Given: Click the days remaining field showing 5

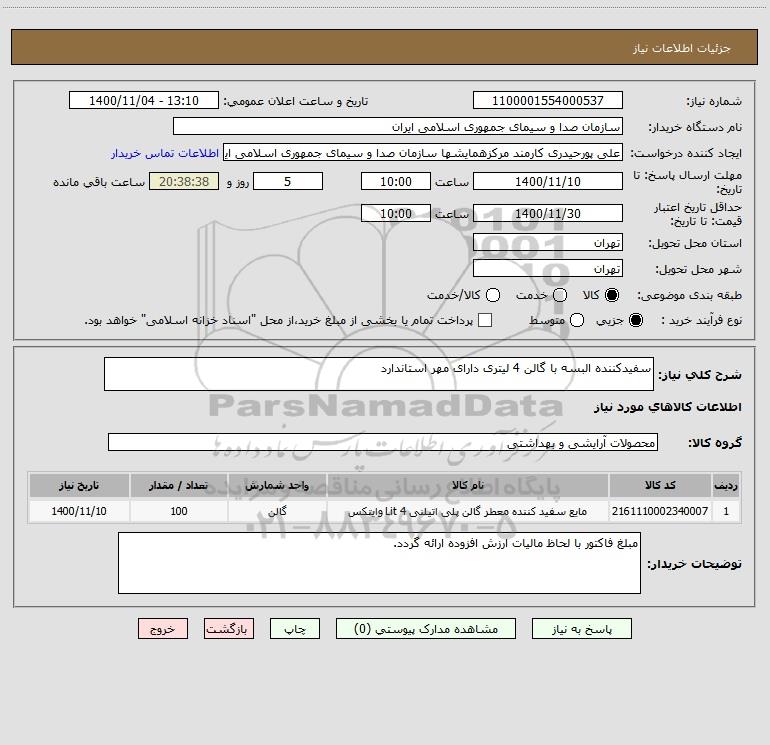Looking at the screenshot, I should [x=288, y=181].
